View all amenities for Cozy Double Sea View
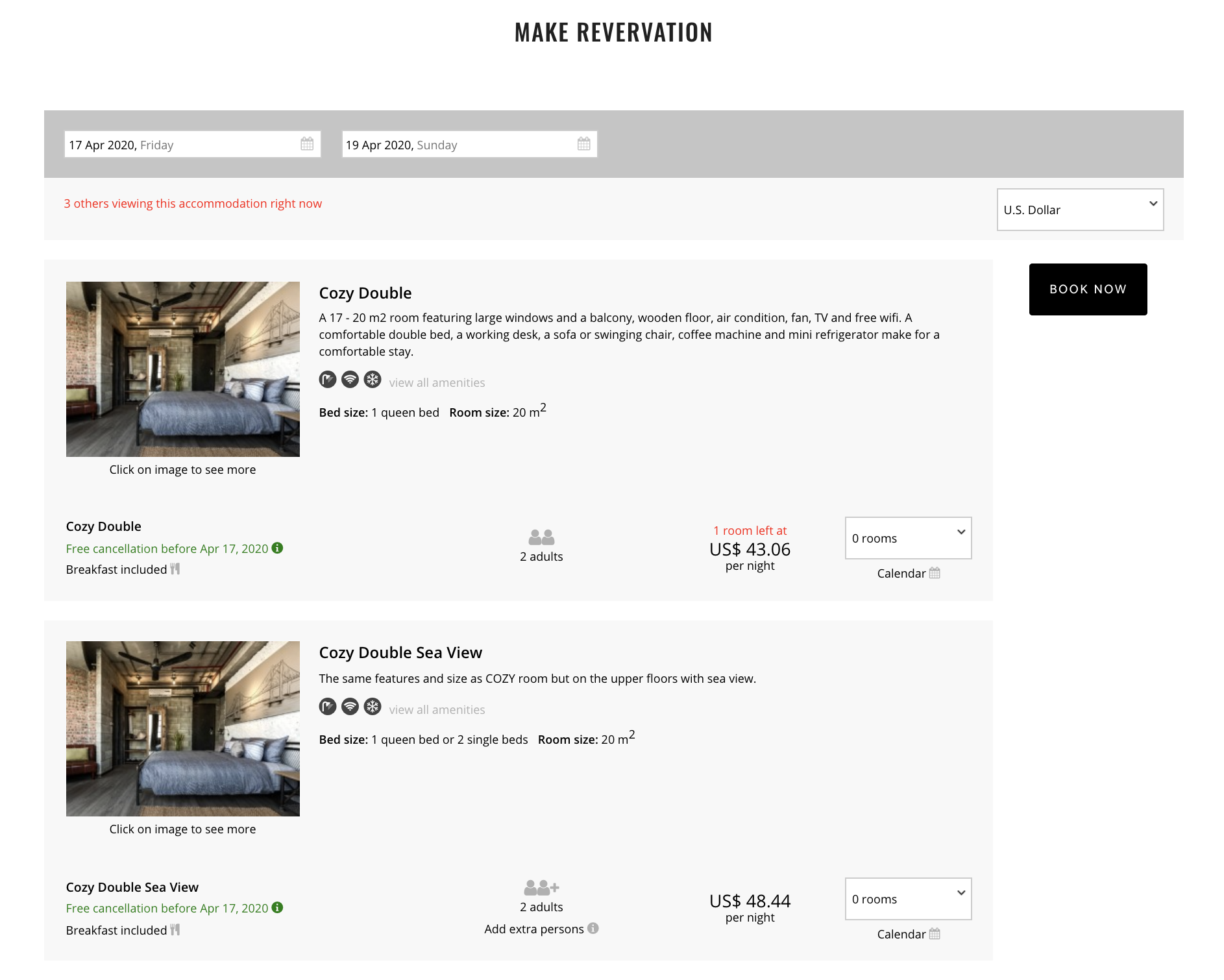The image size is (1224, 980). [x=437, y=710]
